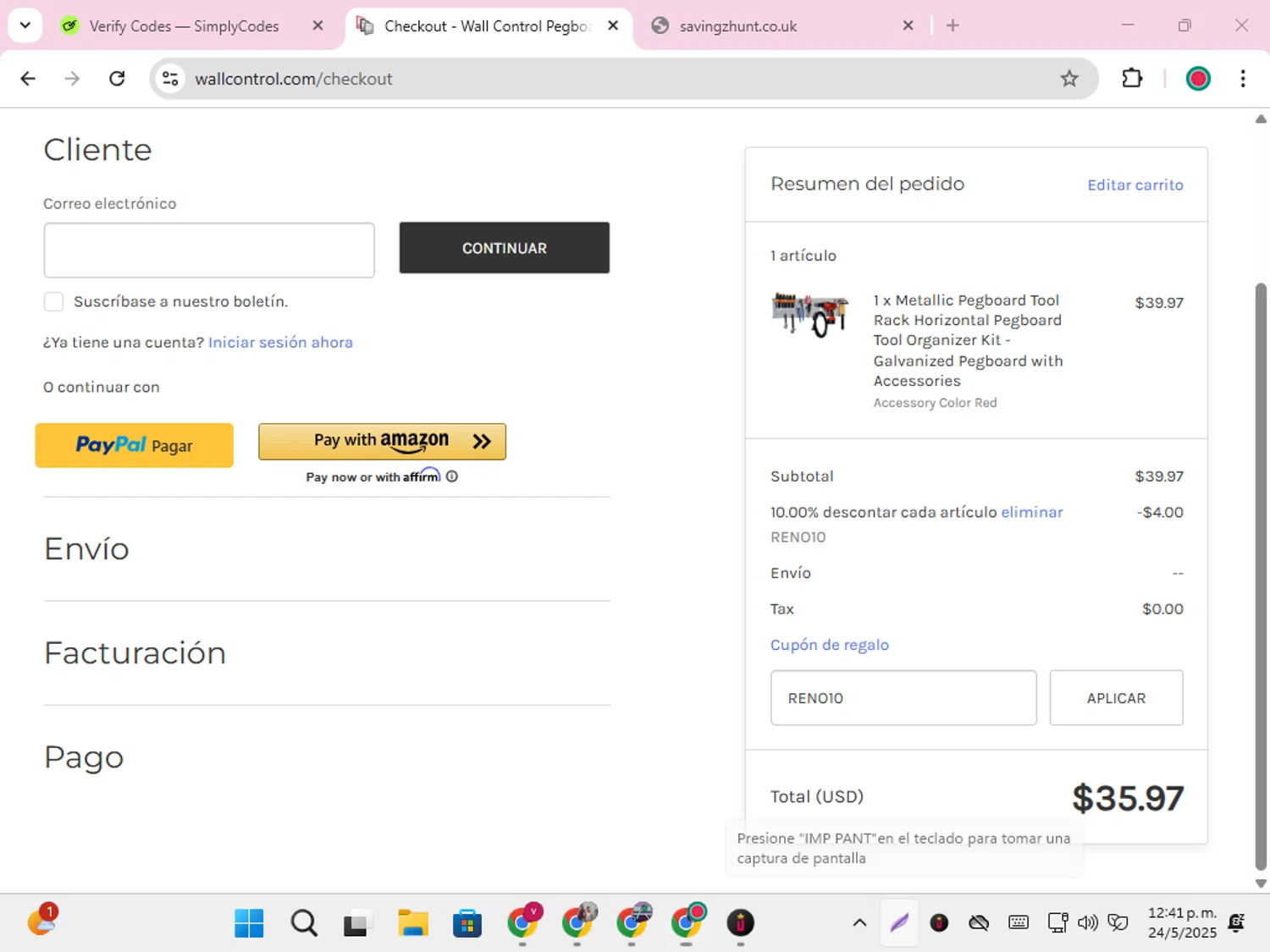Go back to the previous page
This screenshot has width=1270, height=952.
pos(28,79)
